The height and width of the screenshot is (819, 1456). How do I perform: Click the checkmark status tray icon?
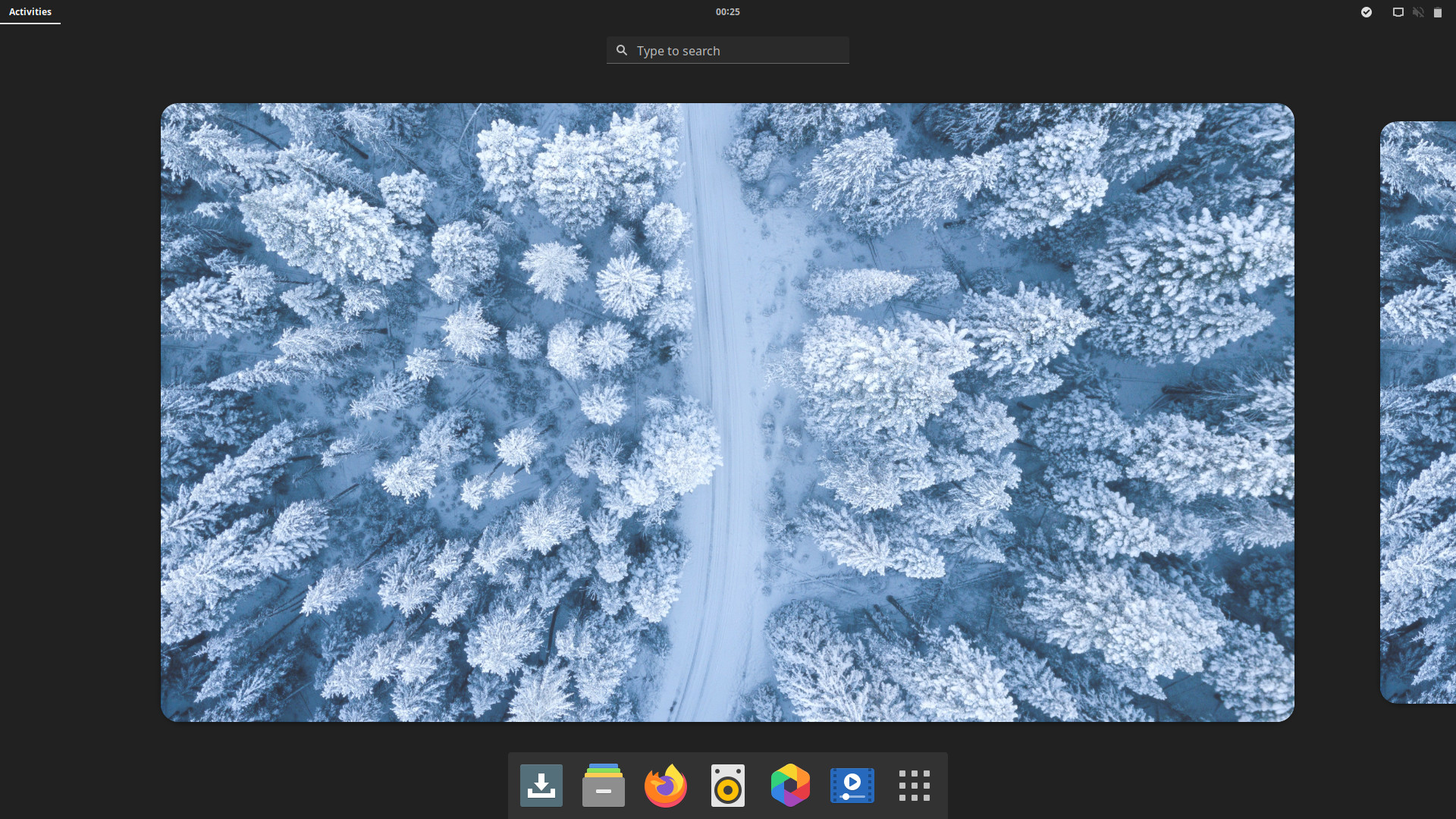coord(1367,12)
